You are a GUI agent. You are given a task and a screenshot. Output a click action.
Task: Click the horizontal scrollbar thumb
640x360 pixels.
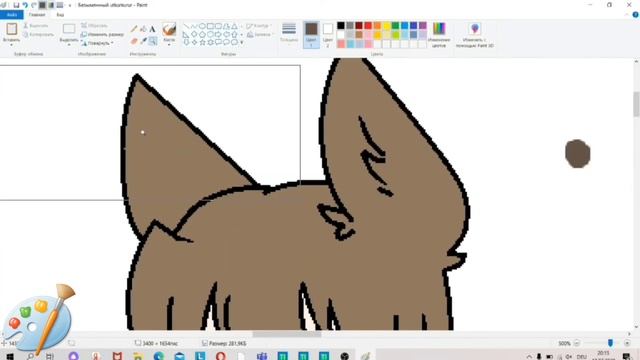coord(287,334)
